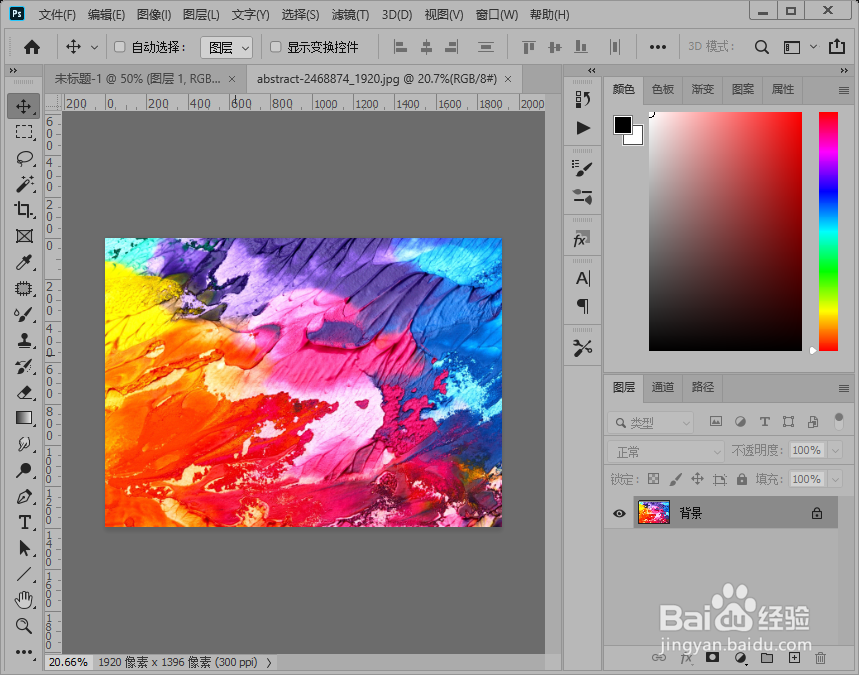Open the Layers panel menu icon
This screenshot has width=859, height=675.
point(844,388)
